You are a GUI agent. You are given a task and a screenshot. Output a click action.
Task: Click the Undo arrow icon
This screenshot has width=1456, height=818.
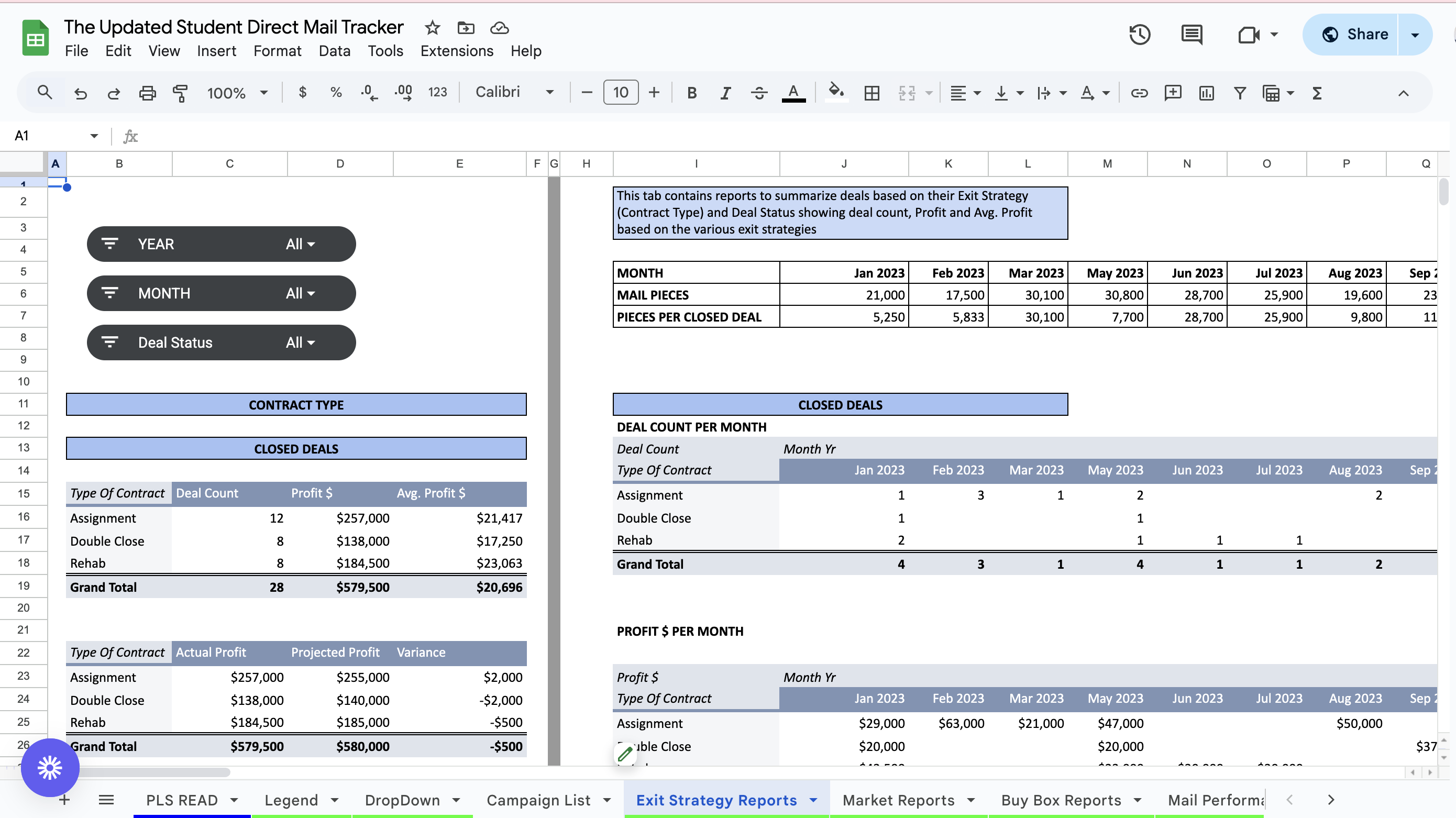tap(80, 93)
